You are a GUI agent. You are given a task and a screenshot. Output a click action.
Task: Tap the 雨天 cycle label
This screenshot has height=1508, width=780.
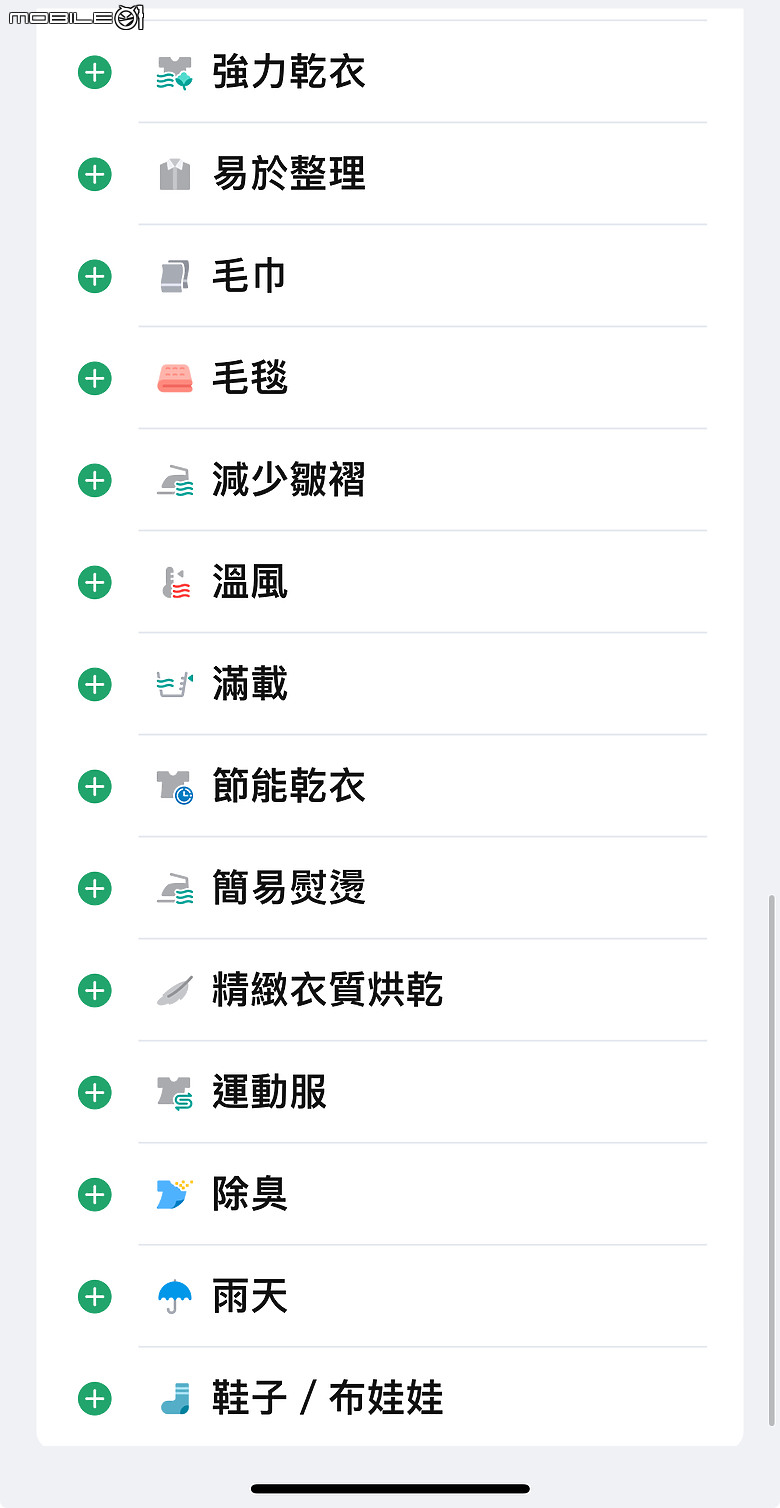pos(250,1297)
